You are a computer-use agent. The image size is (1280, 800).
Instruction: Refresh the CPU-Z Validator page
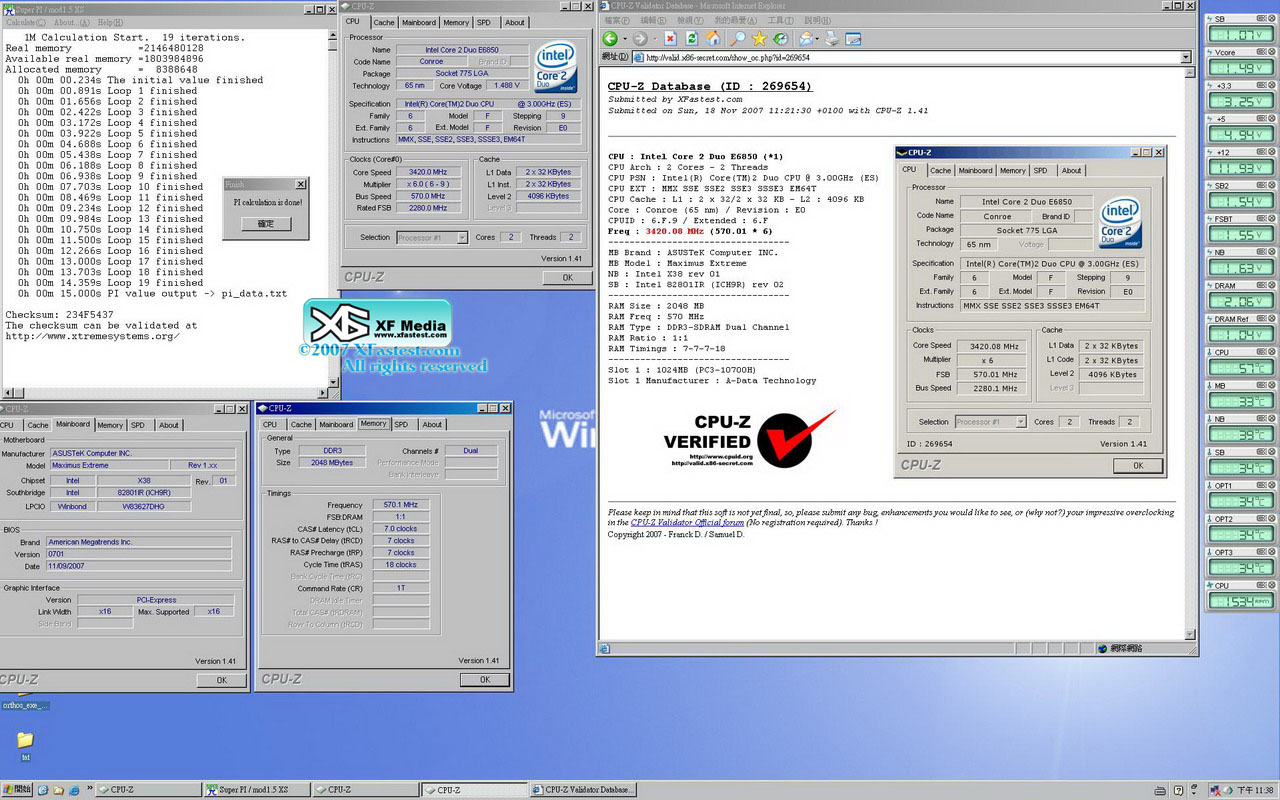[691, 39]
